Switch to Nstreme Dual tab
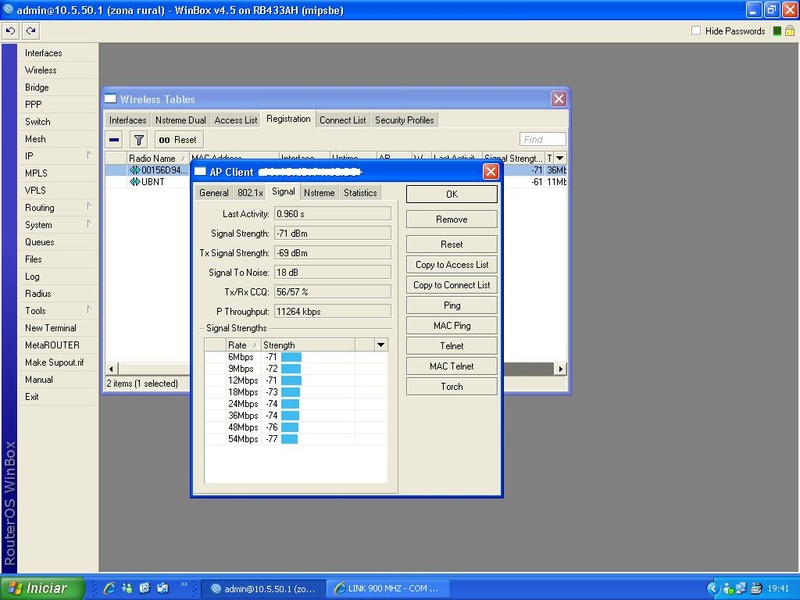This screenshot has width=800, height=600. [181, 120]
